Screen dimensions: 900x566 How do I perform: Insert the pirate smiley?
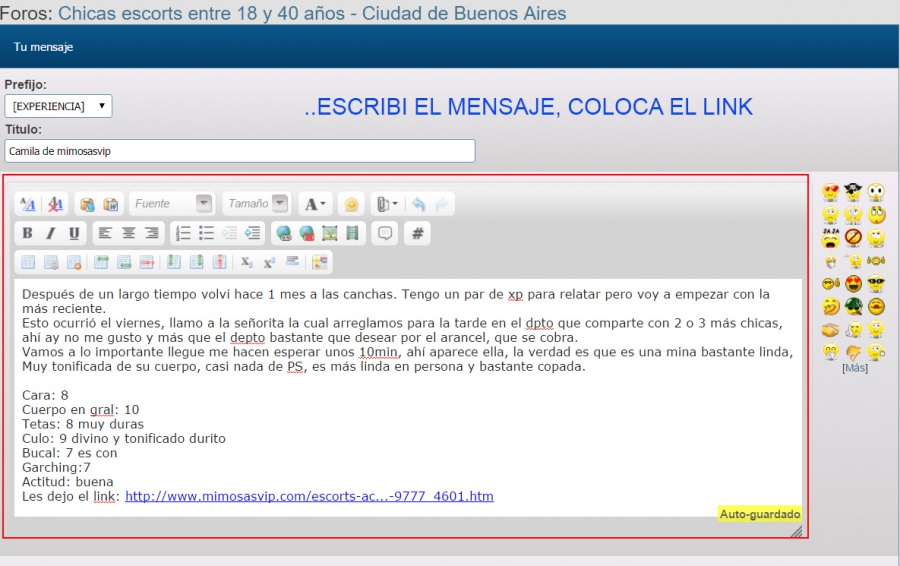coord(853,191)
